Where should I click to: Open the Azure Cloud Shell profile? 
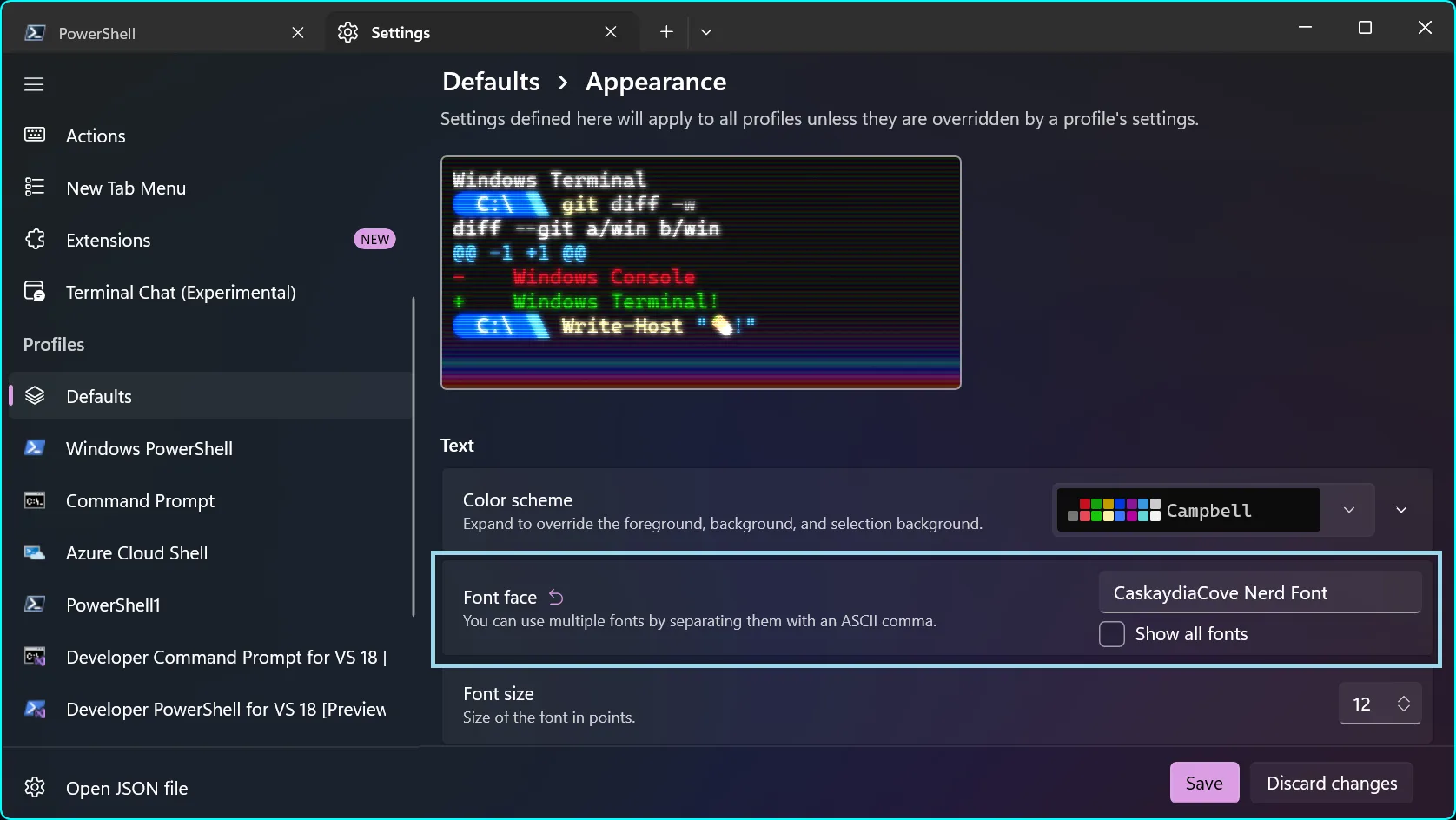click(x=136, y=552)
